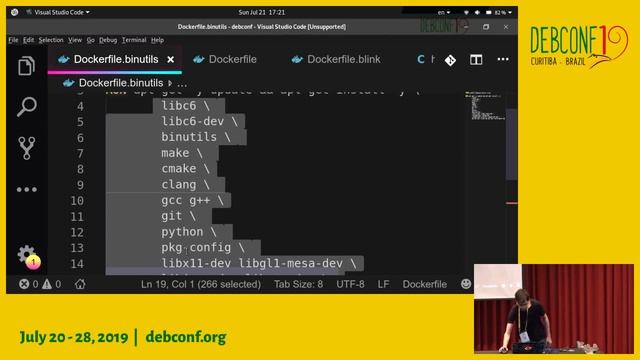
Task: Click the errors count icon in status bar
Action: pos(24,284)
